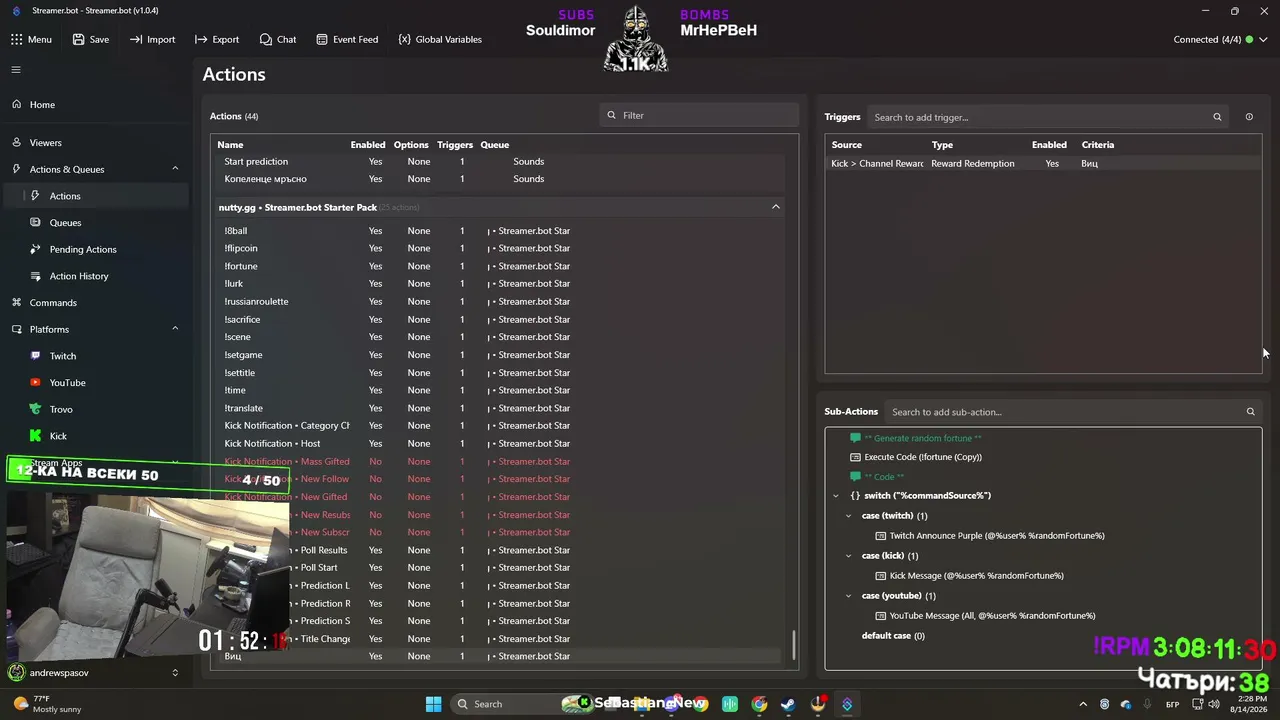The height and width of the screenshot is (720, 1280).
Task: Select the !fortune action
Action: coord(501,266)
